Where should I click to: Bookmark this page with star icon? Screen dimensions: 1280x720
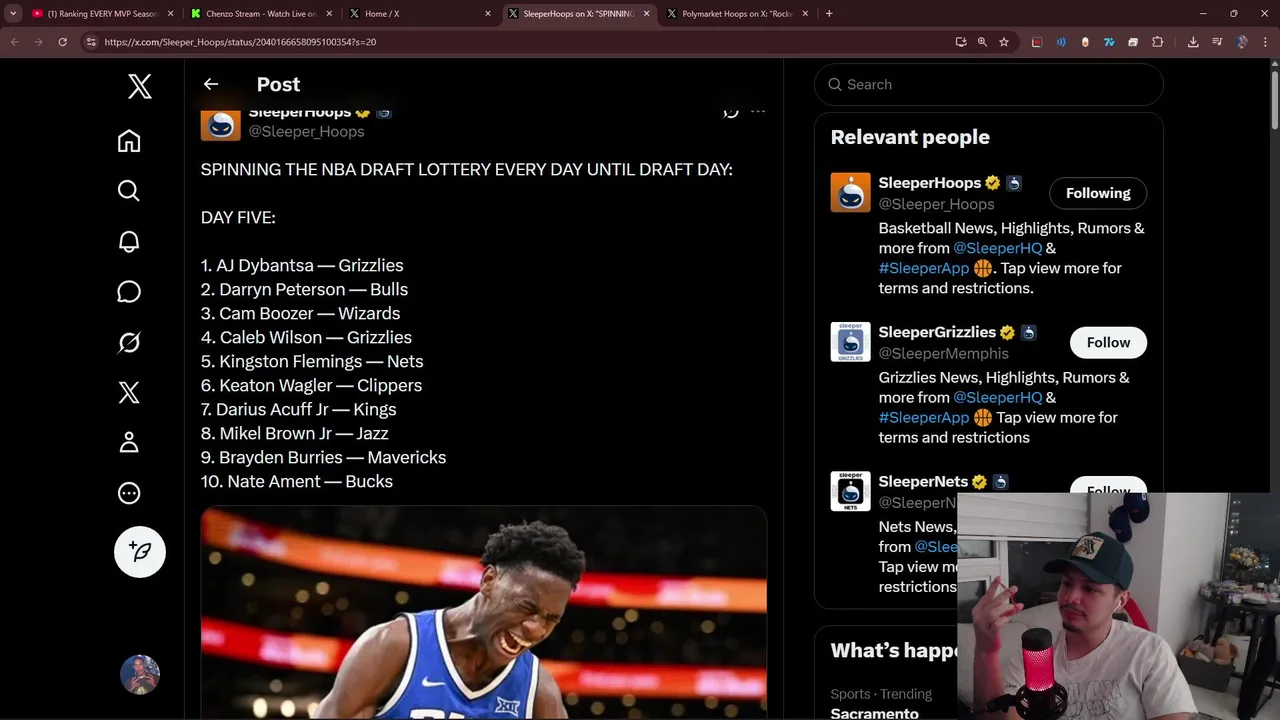[1004, 42]
